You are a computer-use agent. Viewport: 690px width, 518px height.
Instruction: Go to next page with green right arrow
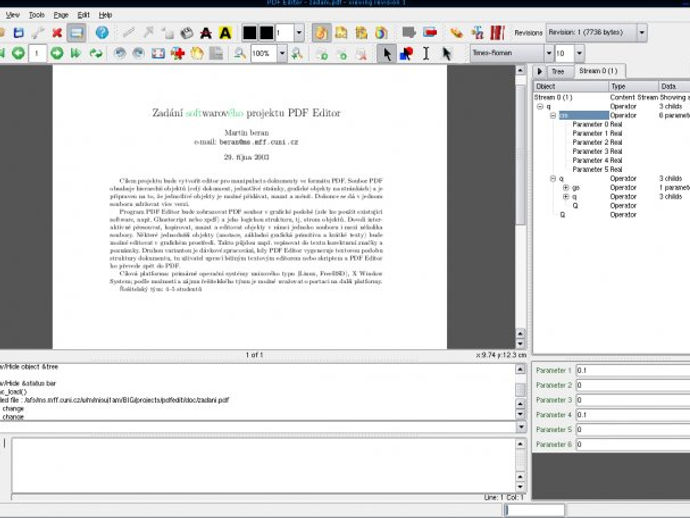tap(57, 54)
